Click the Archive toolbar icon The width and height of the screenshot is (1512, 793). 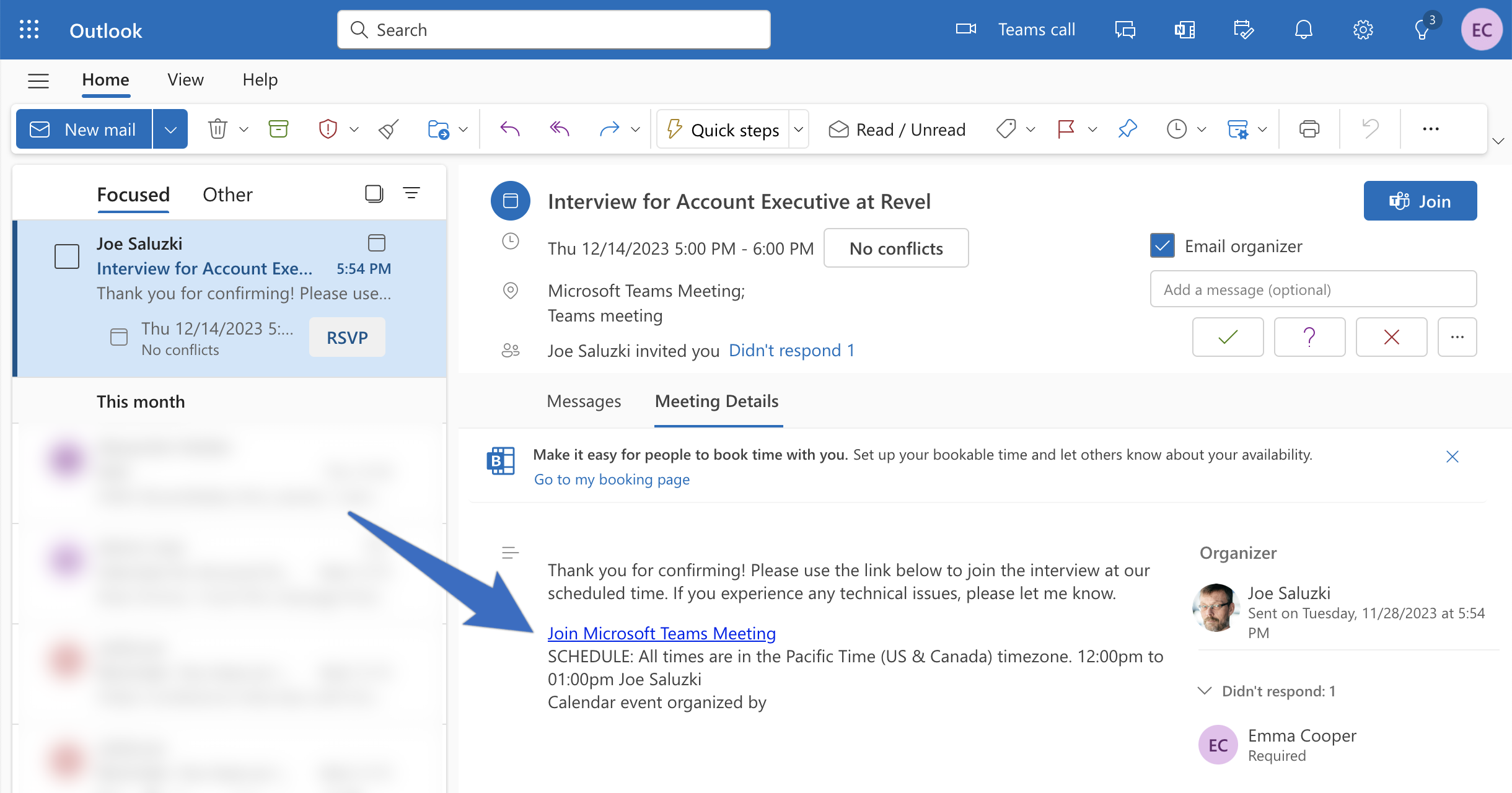[278, 129]
